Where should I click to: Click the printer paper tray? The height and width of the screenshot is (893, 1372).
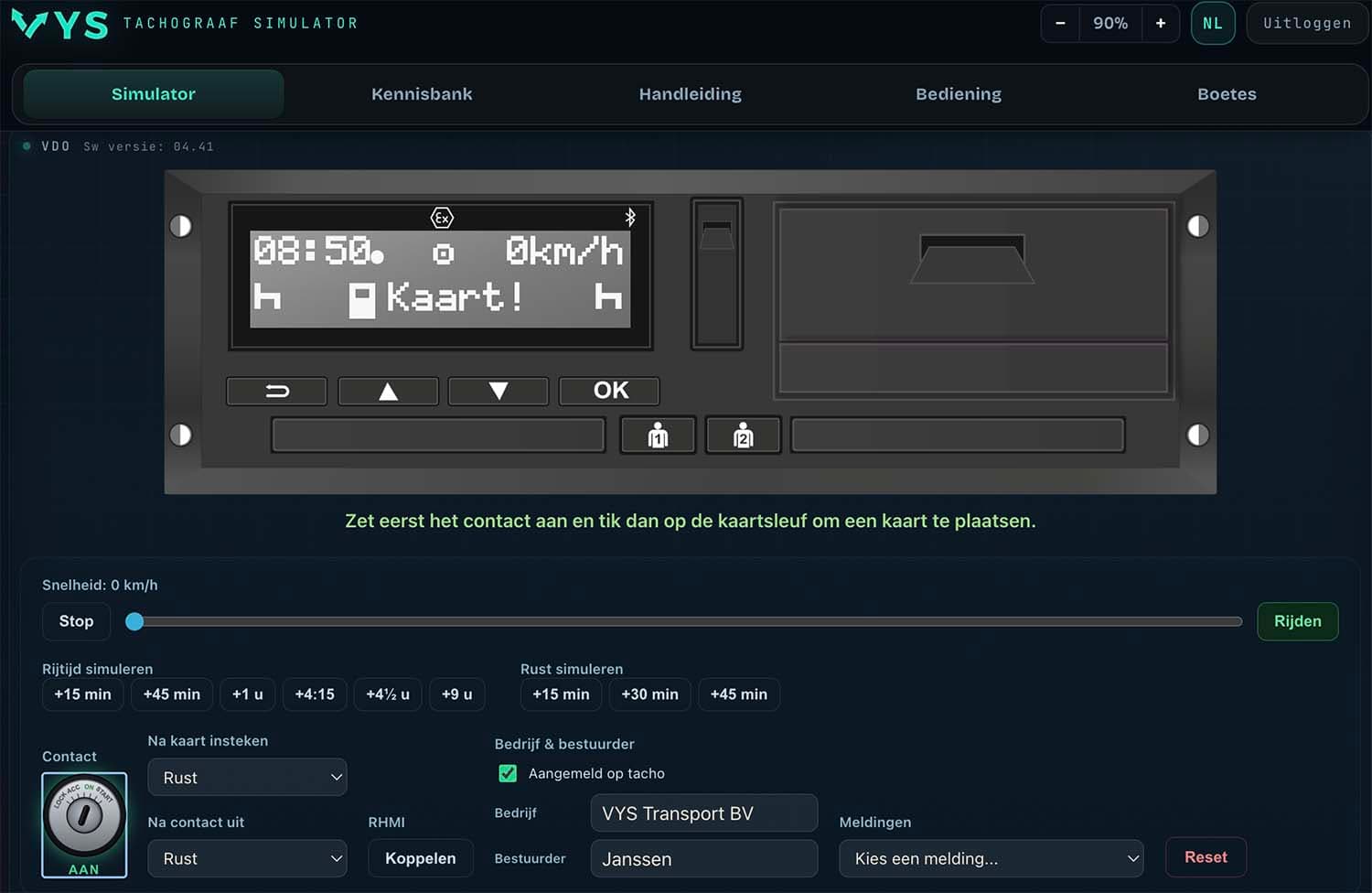coord(973,301)
